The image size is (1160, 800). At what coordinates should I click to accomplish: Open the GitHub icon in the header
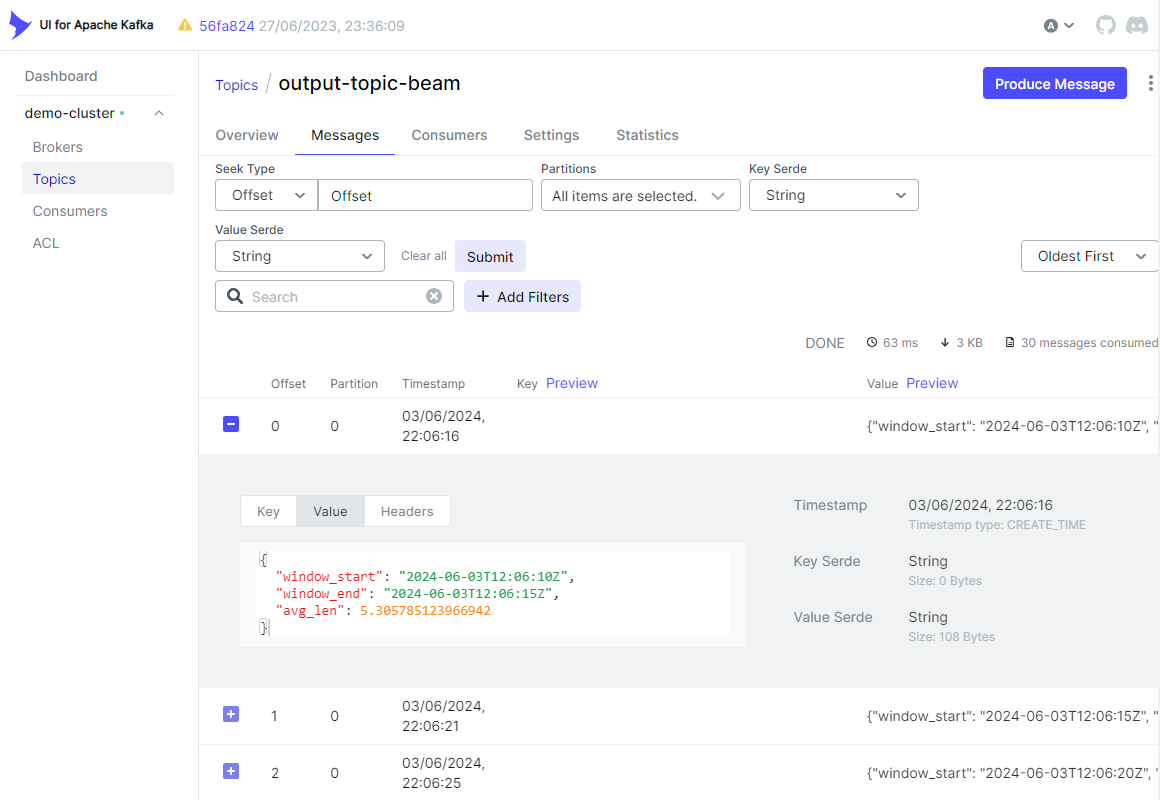[x=1105, y=25]
